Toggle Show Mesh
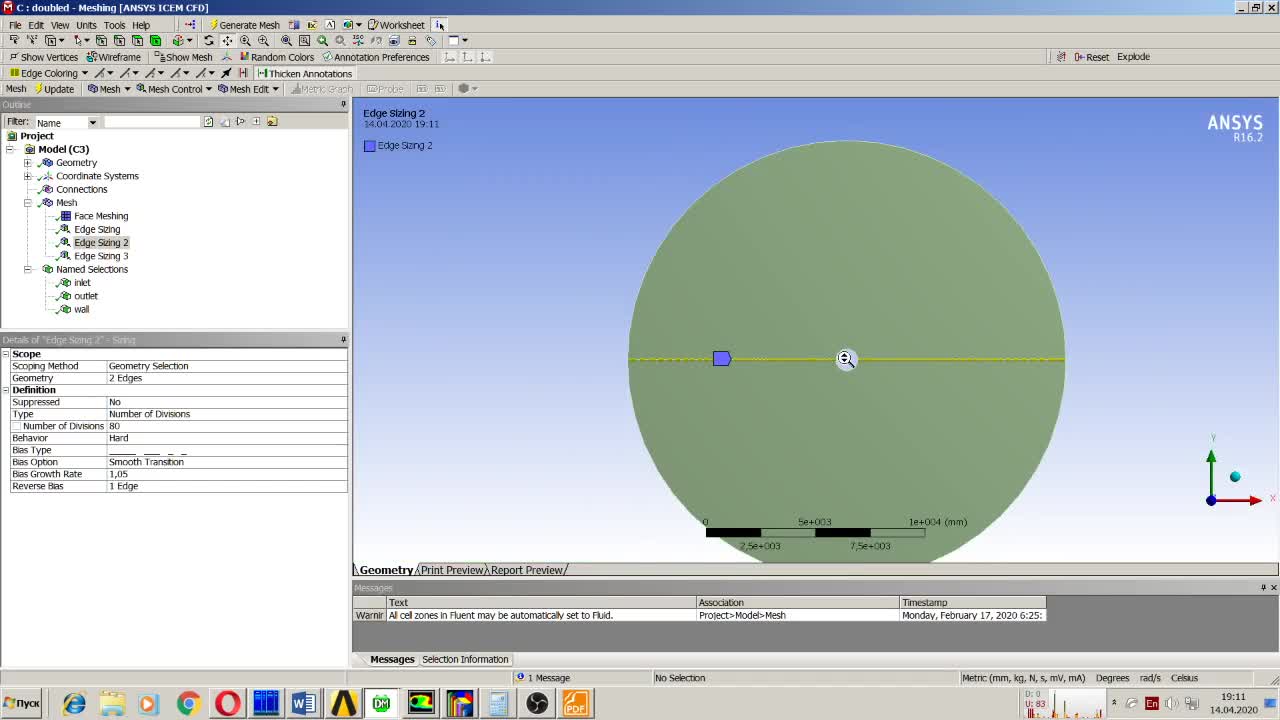 tap(183, 57)
